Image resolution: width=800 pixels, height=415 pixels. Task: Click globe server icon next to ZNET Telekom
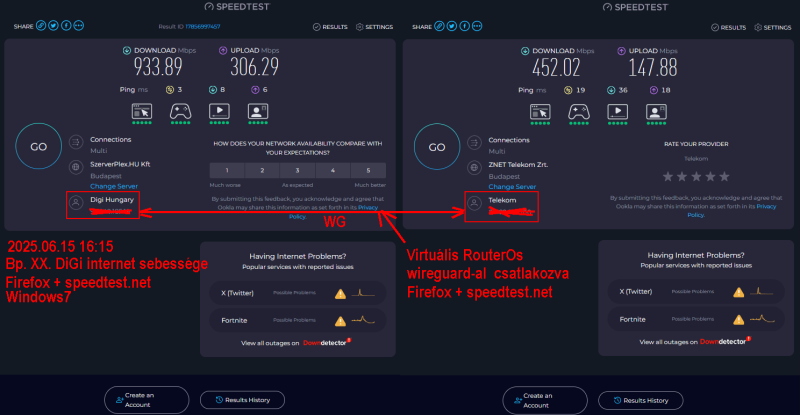pyautogui.click(x=474, y=167)
